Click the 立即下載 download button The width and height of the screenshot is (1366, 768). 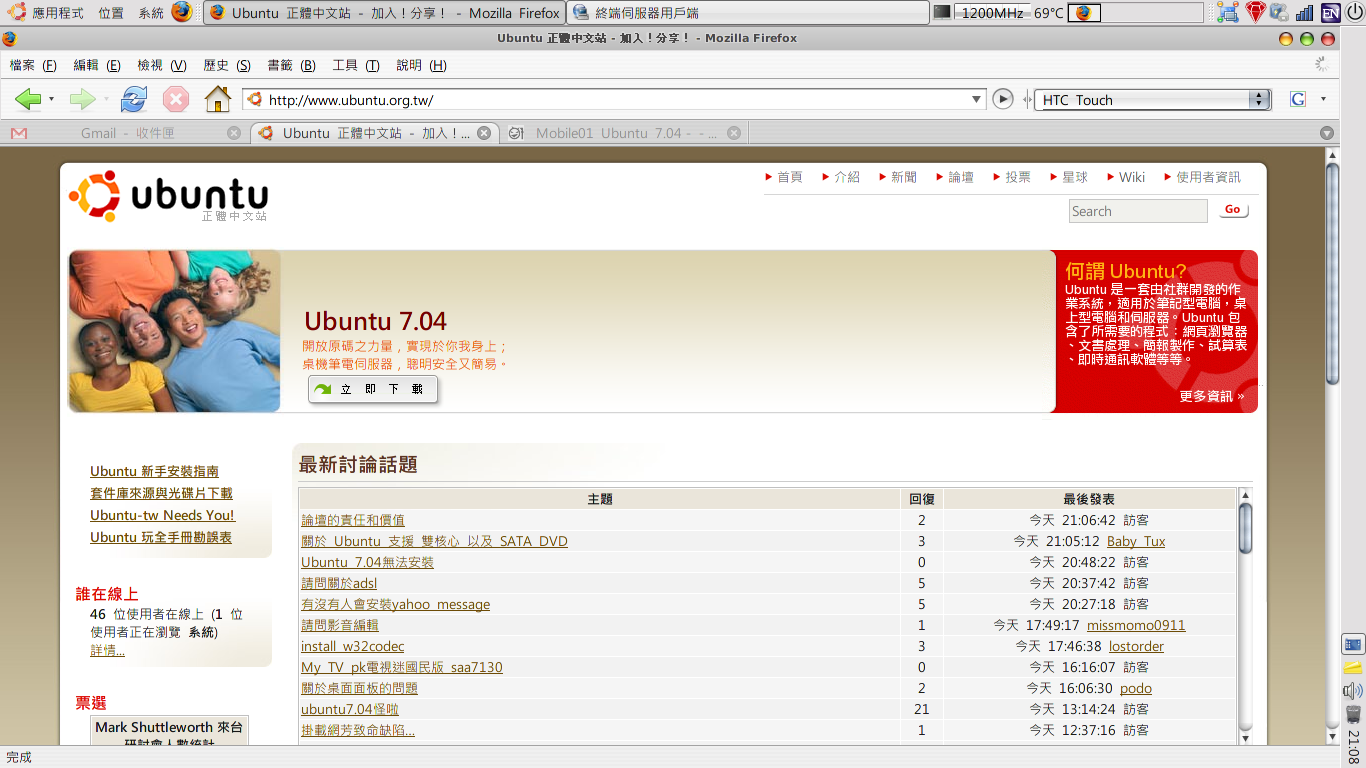(x=373, y=389)
